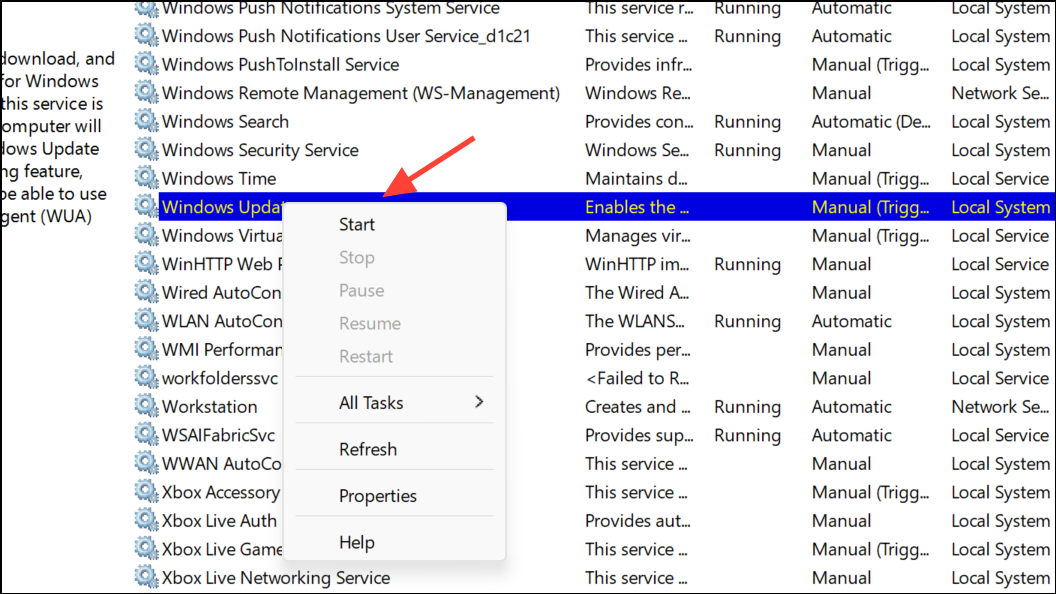Viewport: 1056px width, 594px height.
Task: Click the gear icon beside WSAIFabricSvc
Action: click(x=146, y=434)
